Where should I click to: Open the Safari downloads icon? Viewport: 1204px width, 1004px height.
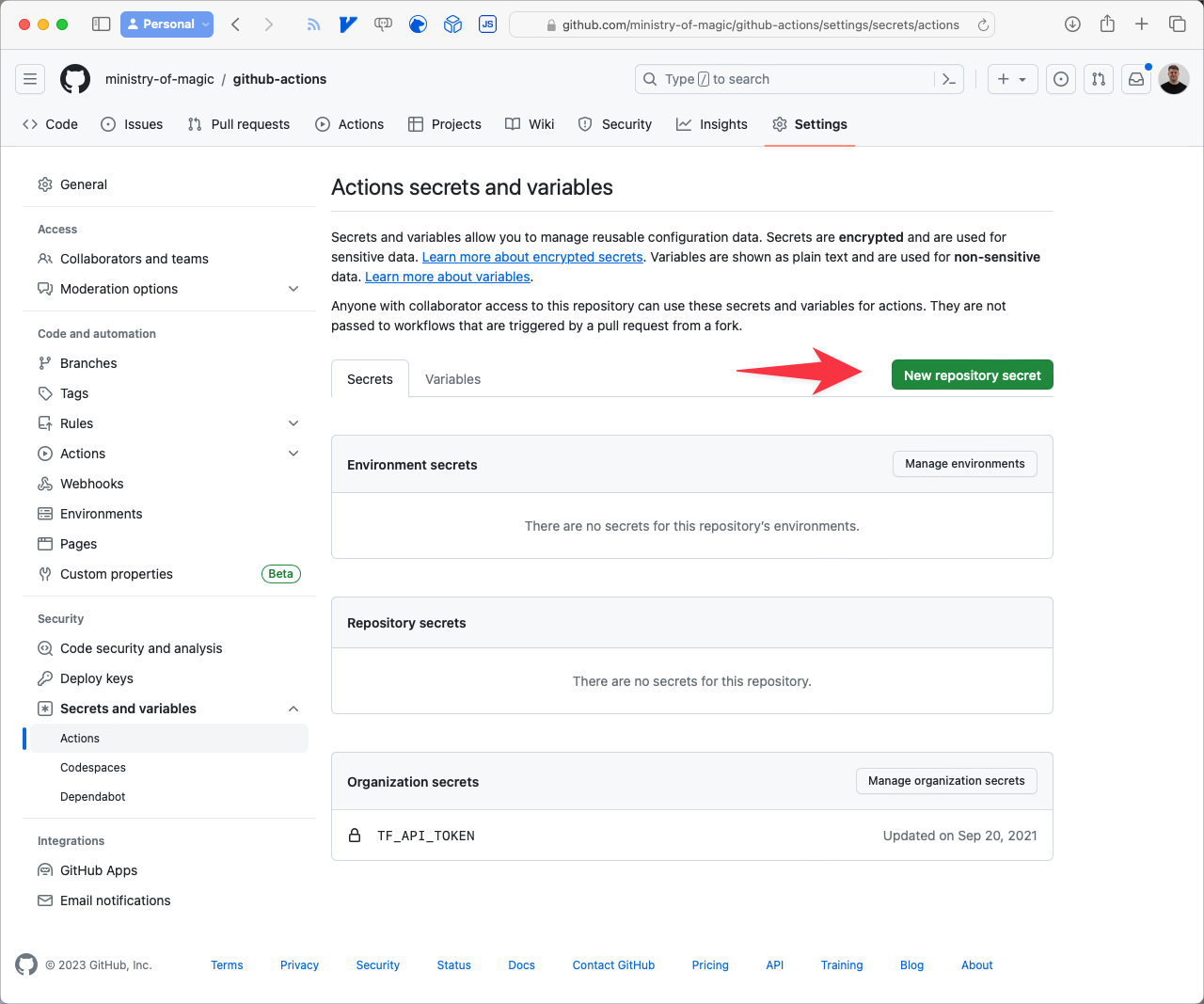coord(1072,24)
